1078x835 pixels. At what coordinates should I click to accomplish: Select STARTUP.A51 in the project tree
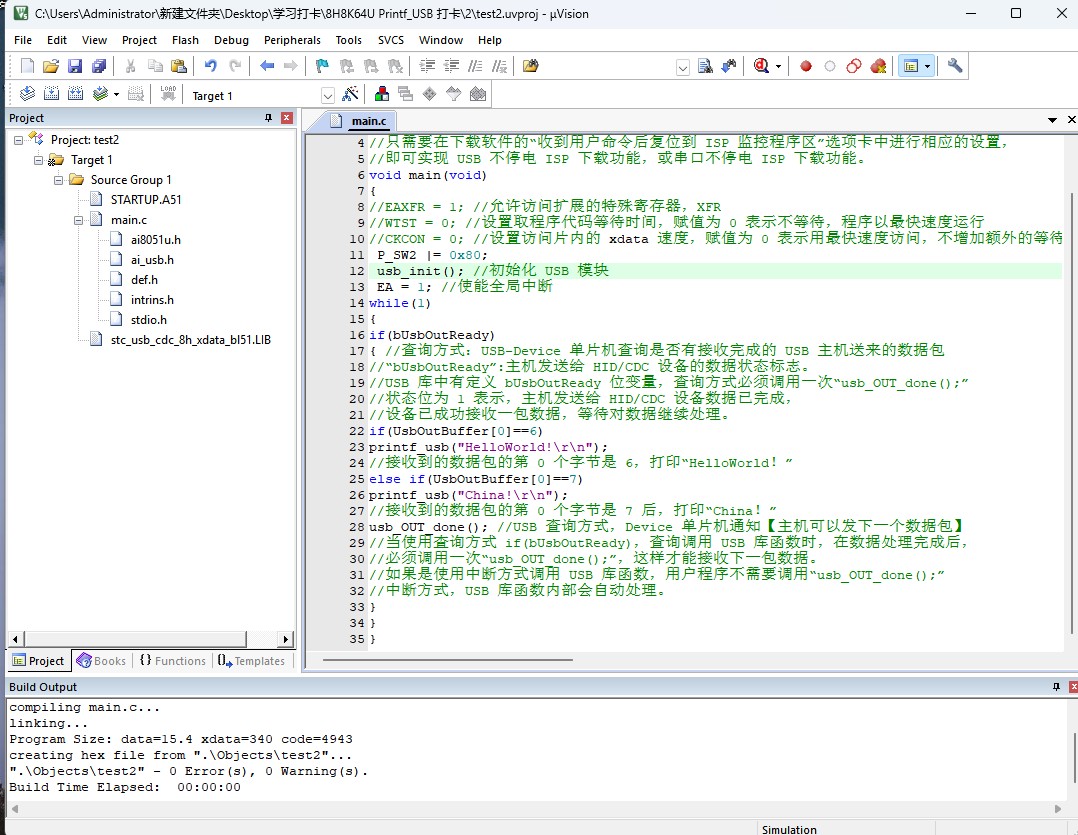click(146, 199)
